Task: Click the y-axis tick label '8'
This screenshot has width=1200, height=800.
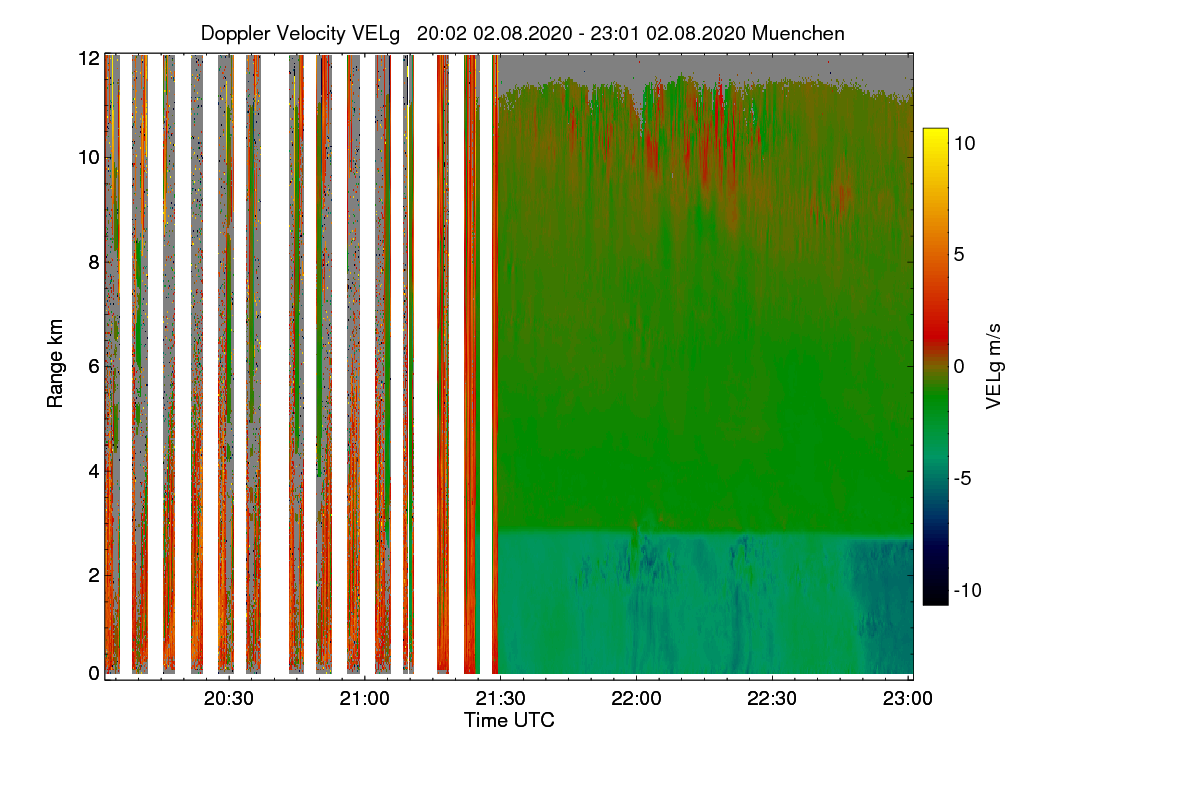Action: 94,262
